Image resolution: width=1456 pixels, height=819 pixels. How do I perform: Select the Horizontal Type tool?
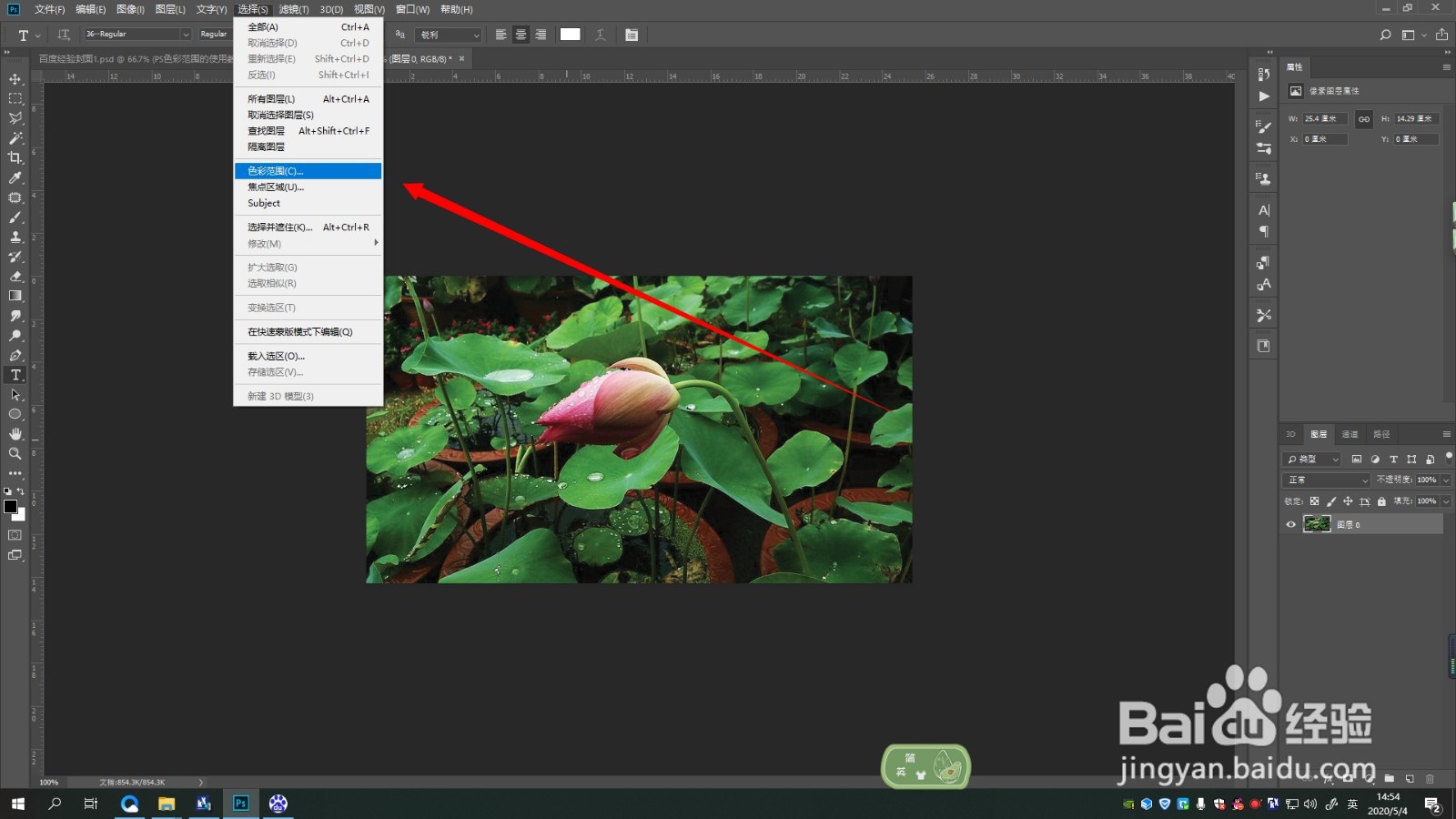tap(15, 375)
